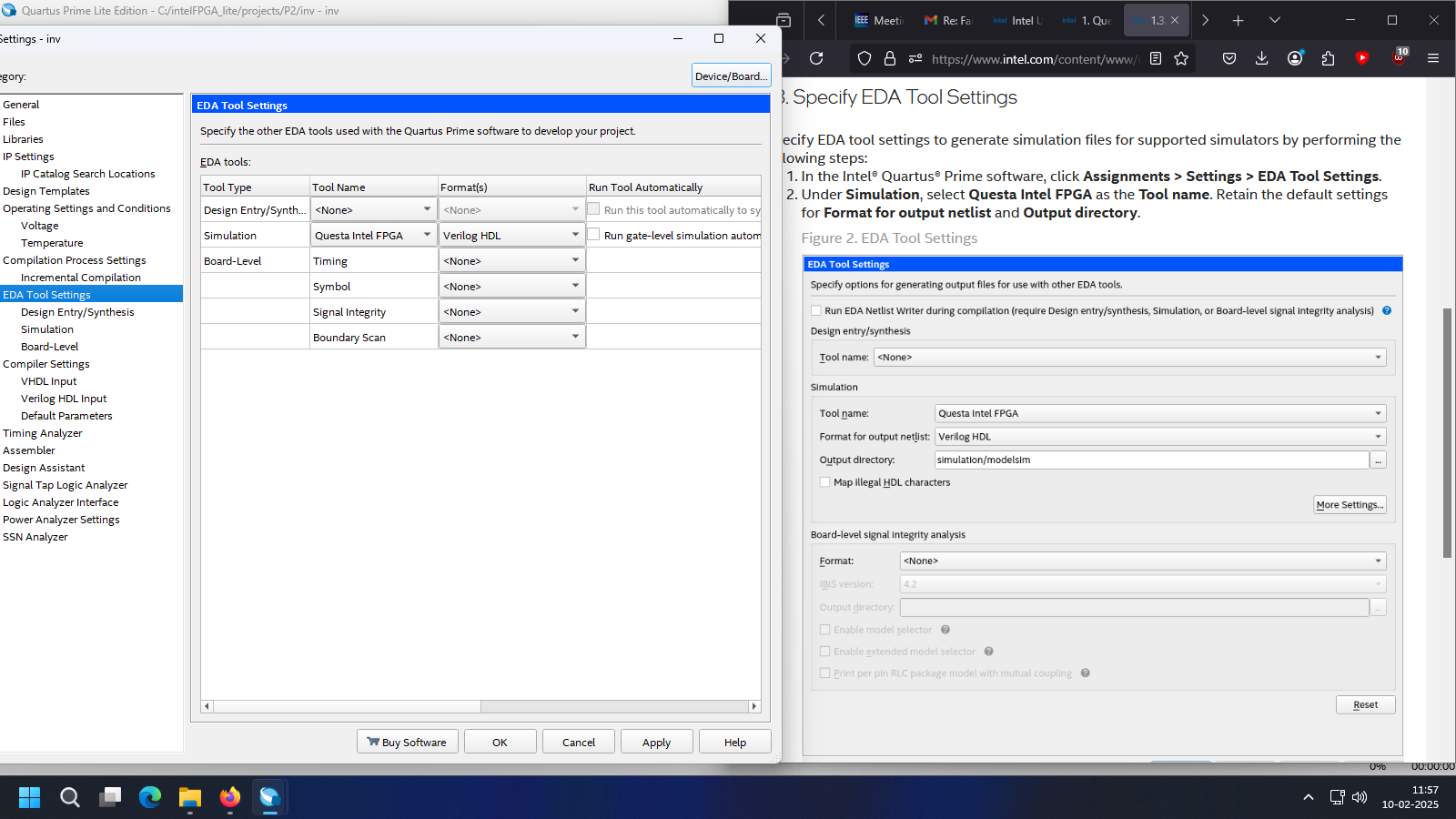
Task: Open File Explorer from the taskbar
Action: 189,798
